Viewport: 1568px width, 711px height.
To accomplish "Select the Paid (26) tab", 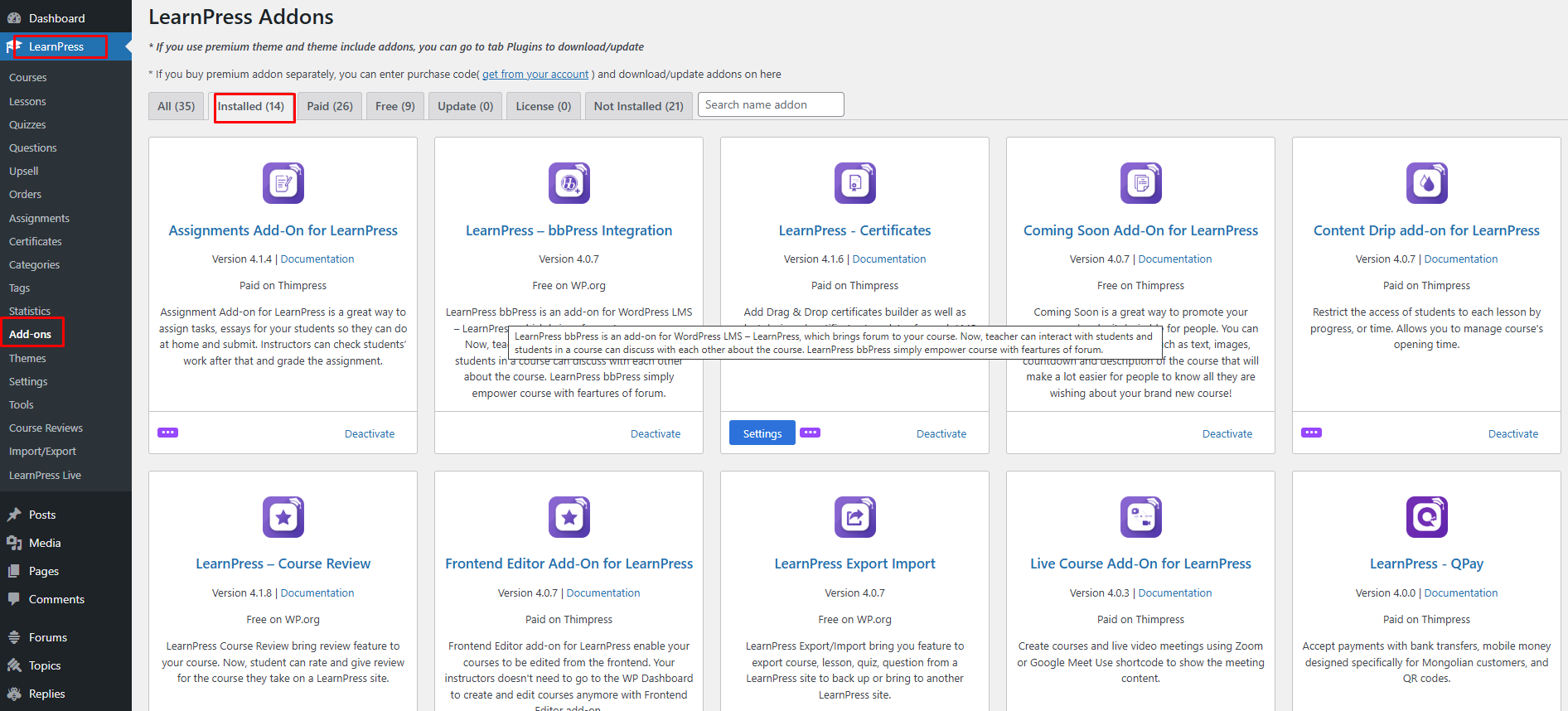I will [329, 106].
